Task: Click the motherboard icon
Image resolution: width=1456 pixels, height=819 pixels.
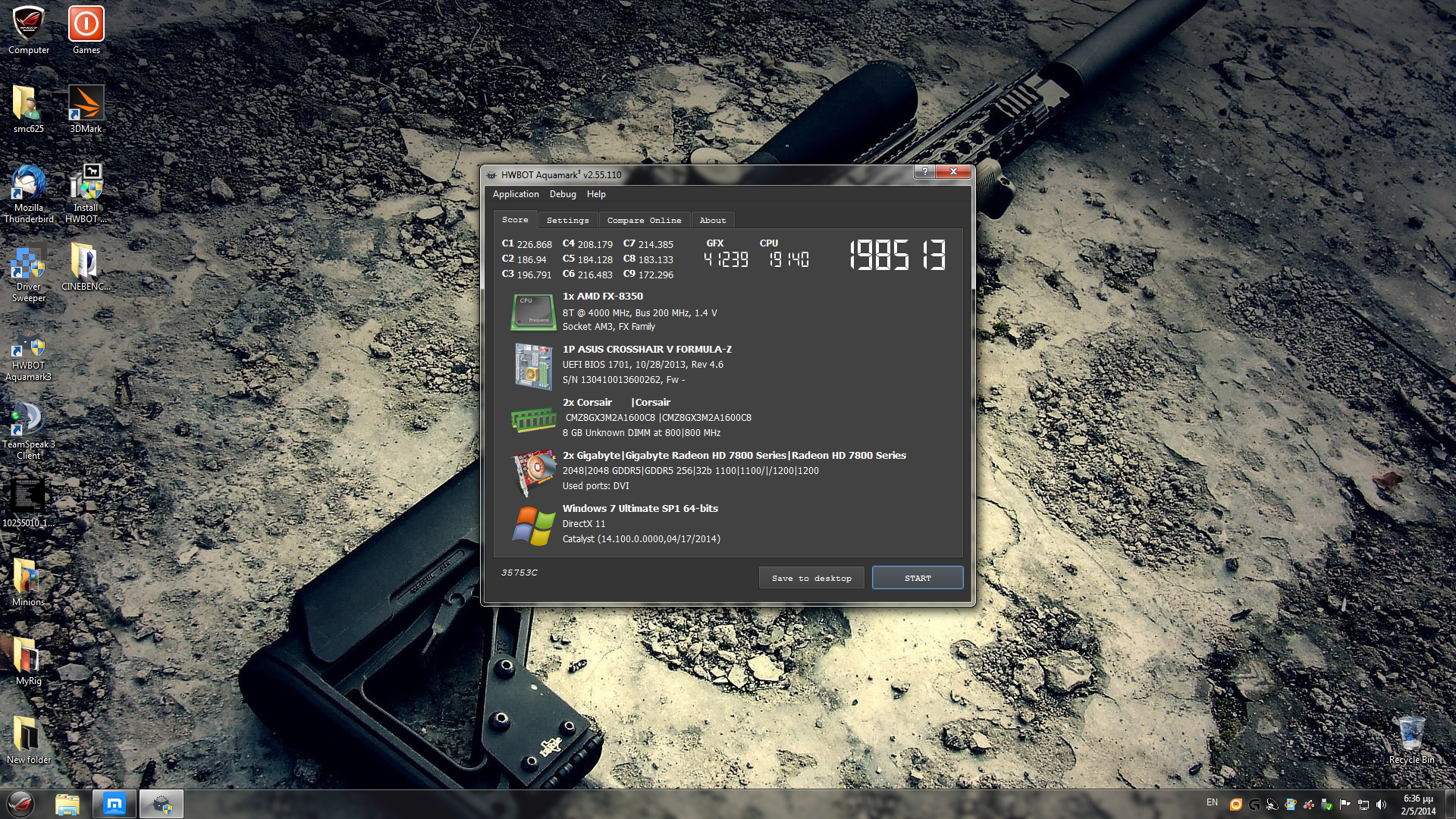Action: [x=533, y=366]
